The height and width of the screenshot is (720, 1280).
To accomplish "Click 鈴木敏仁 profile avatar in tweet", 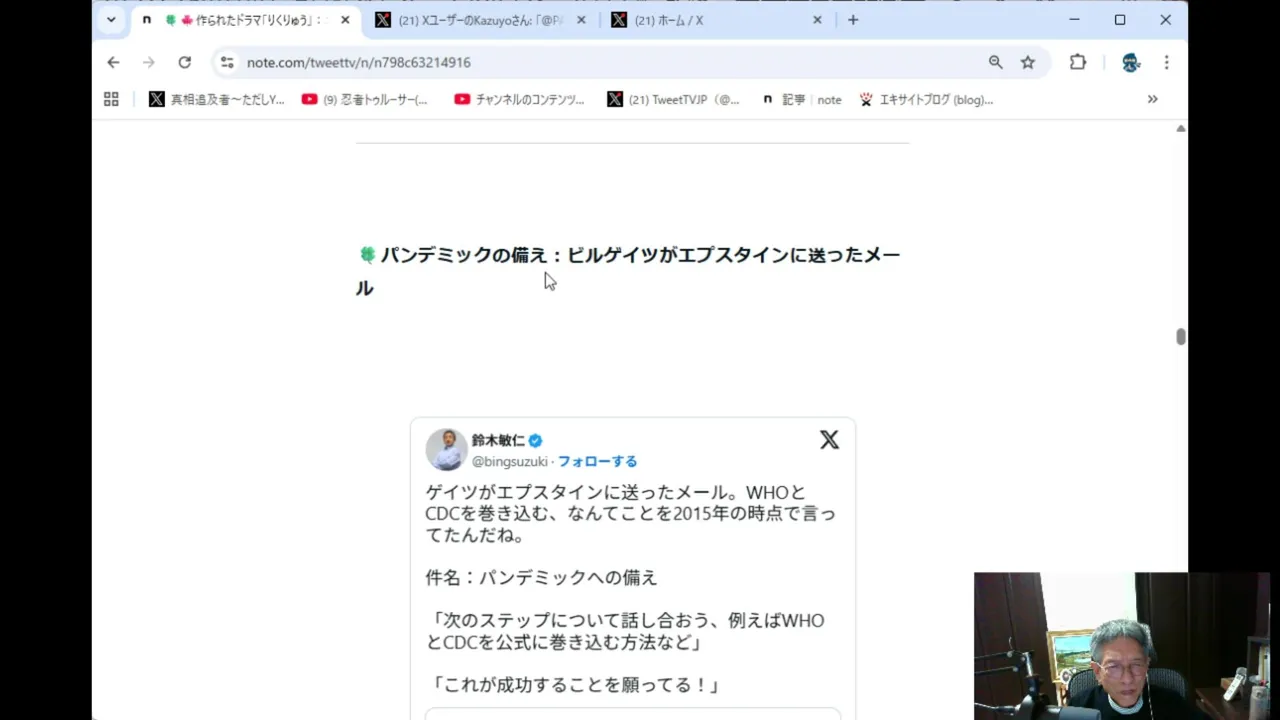I will pos(446,450).
